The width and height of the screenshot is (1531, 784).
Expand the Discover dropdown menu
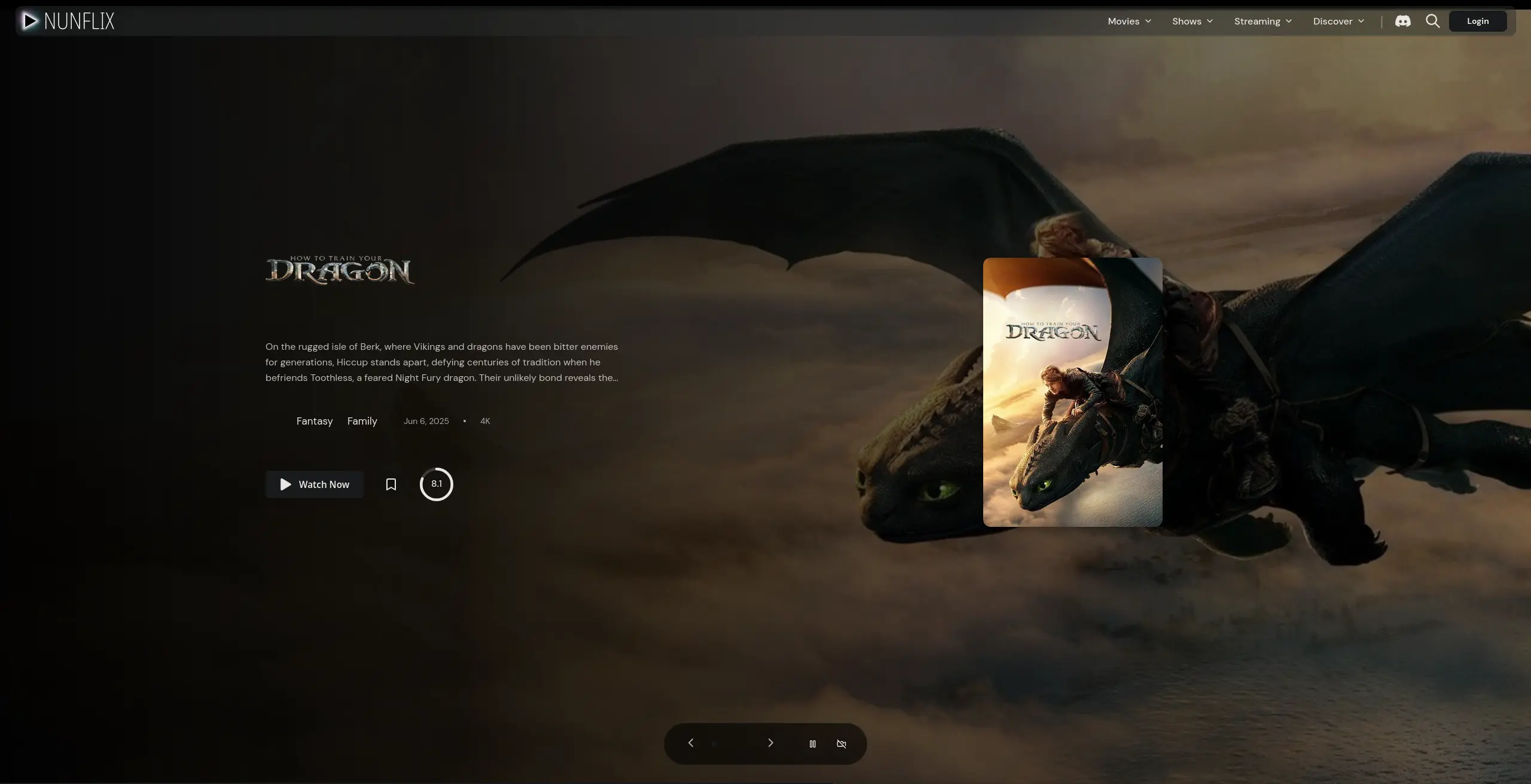point(1338,21)
